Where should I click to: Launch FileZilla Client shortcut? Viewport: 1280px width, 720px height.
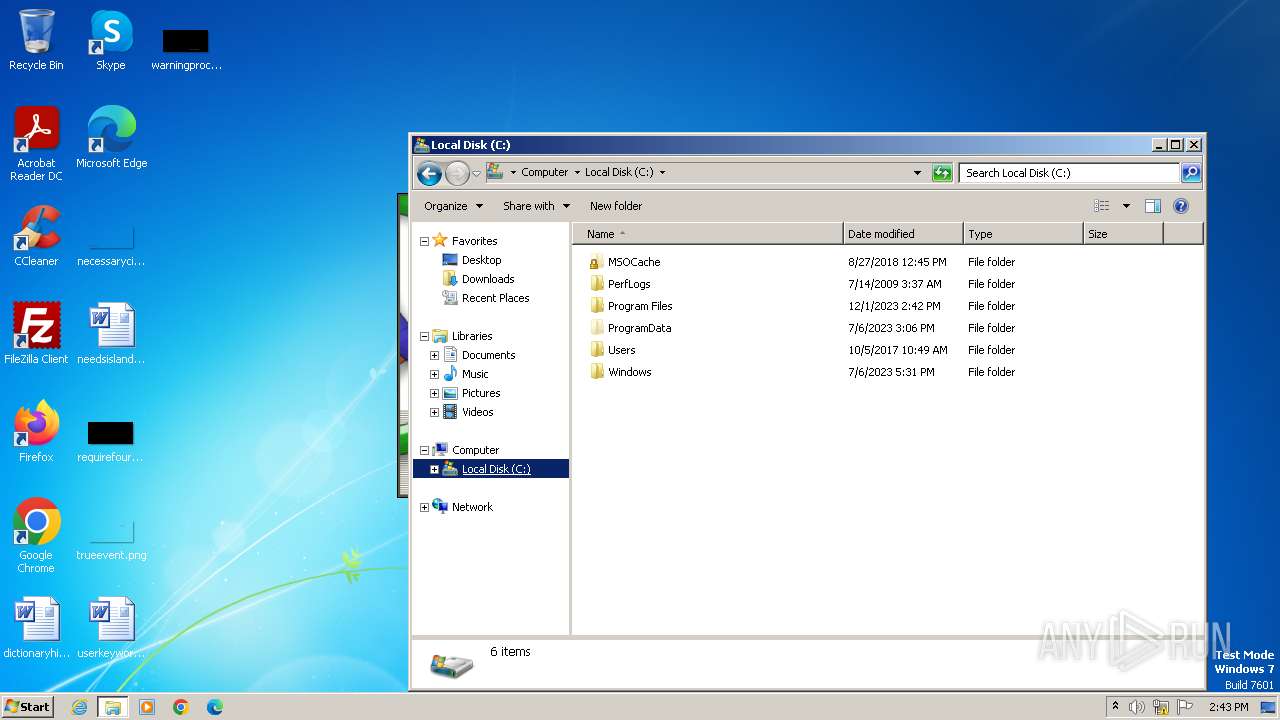(36, 334)
